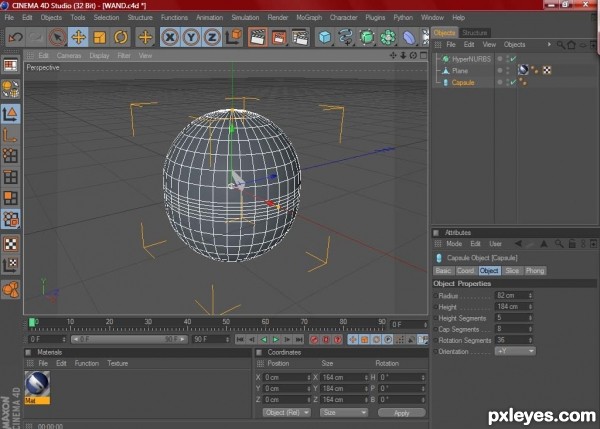Screen dimensions: 600x429
Task: Click make editable icon in left palette
Action: coord(10,89)
